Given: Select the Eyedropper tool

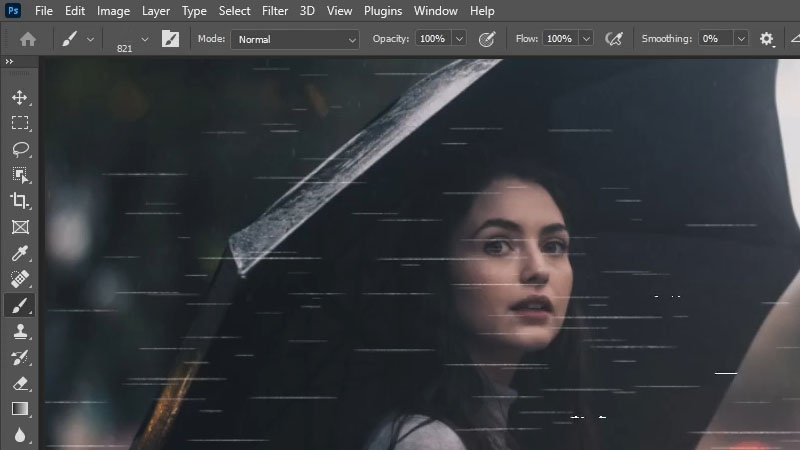Looking at the screenshot, I should pos(20,253).
